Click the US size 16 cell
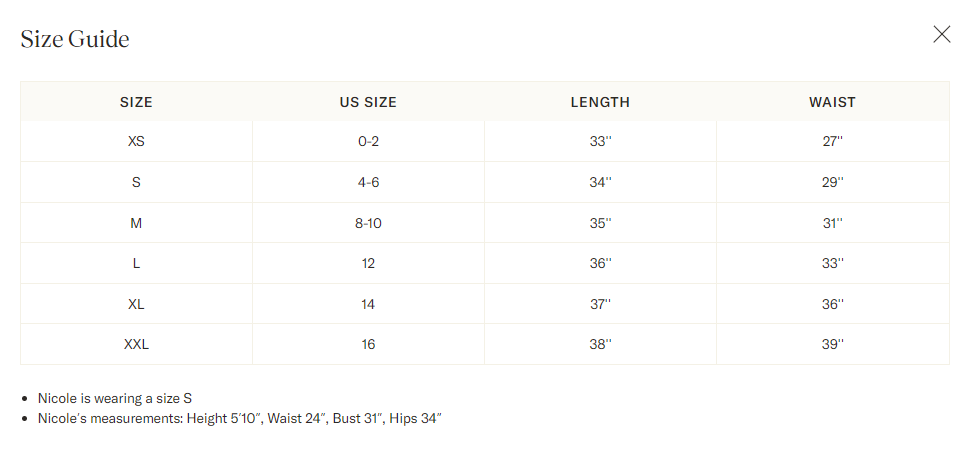This screenshot has width=965, height=468. pos(368,344)
